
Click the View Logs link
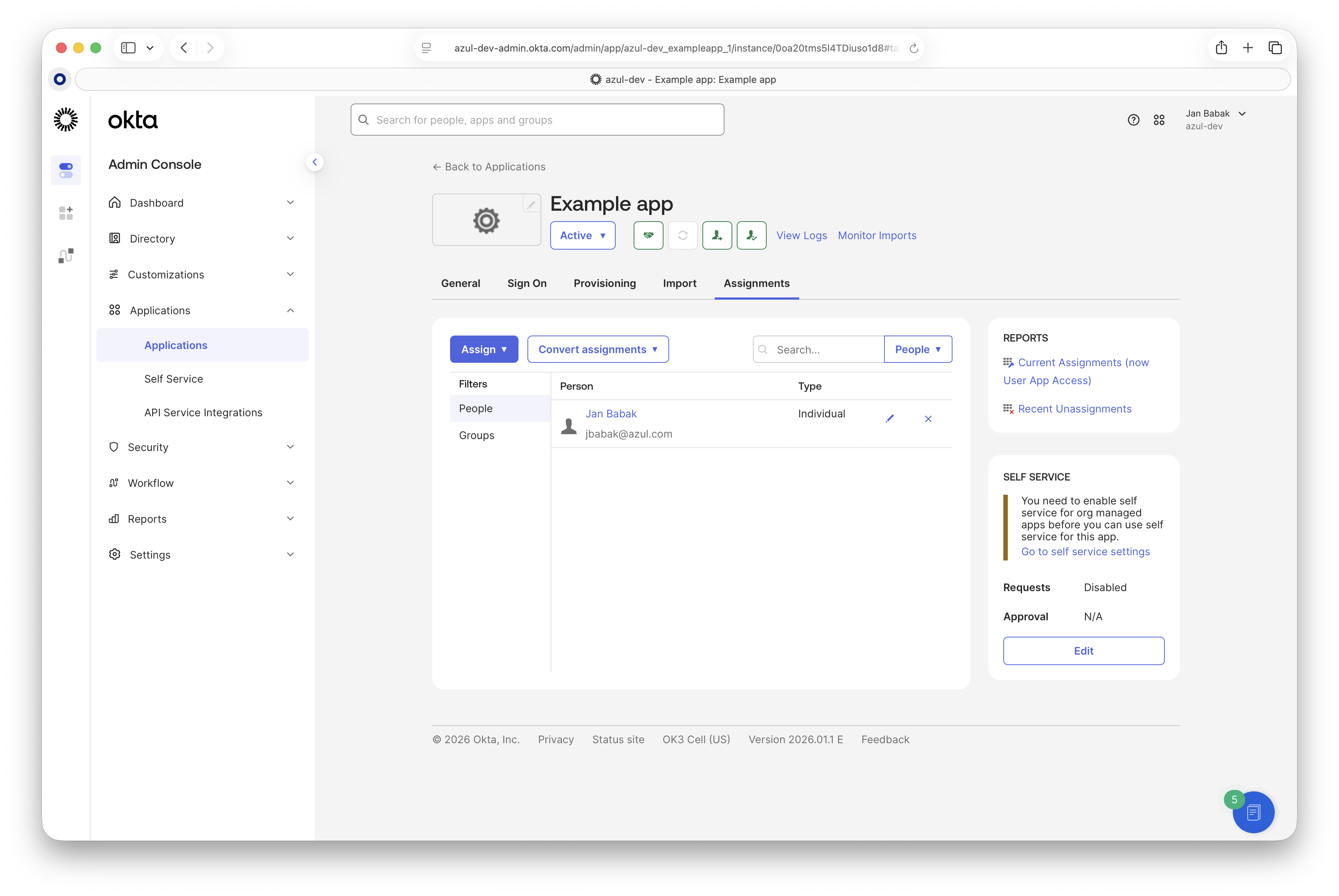coord(801,235)
